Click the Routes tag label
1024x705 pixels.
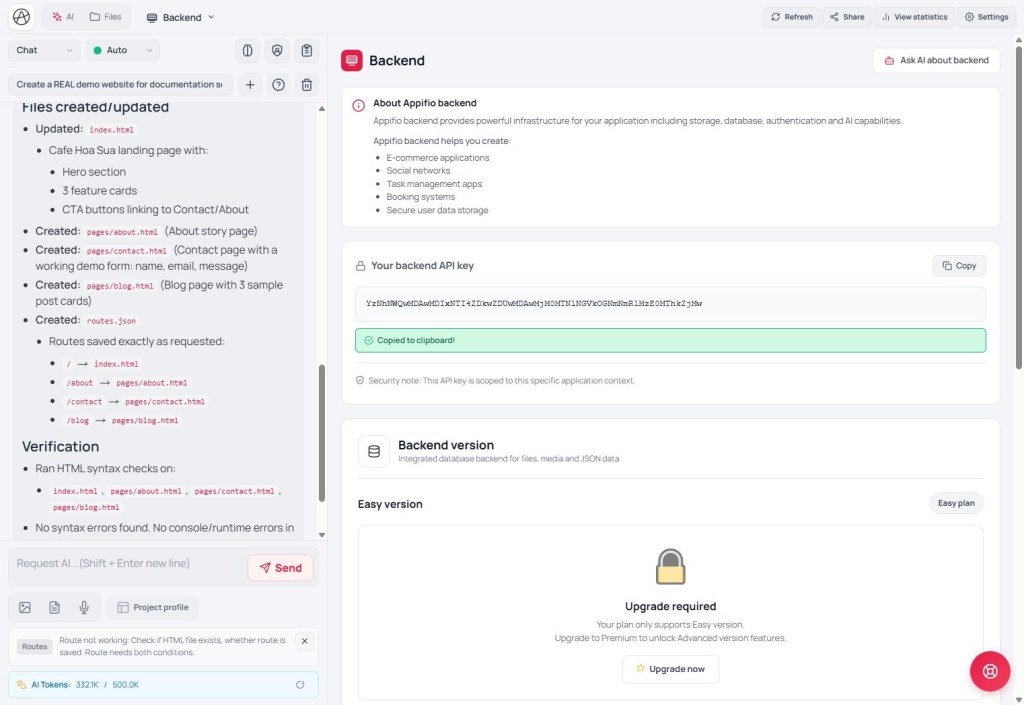click(x=35, y=647)
